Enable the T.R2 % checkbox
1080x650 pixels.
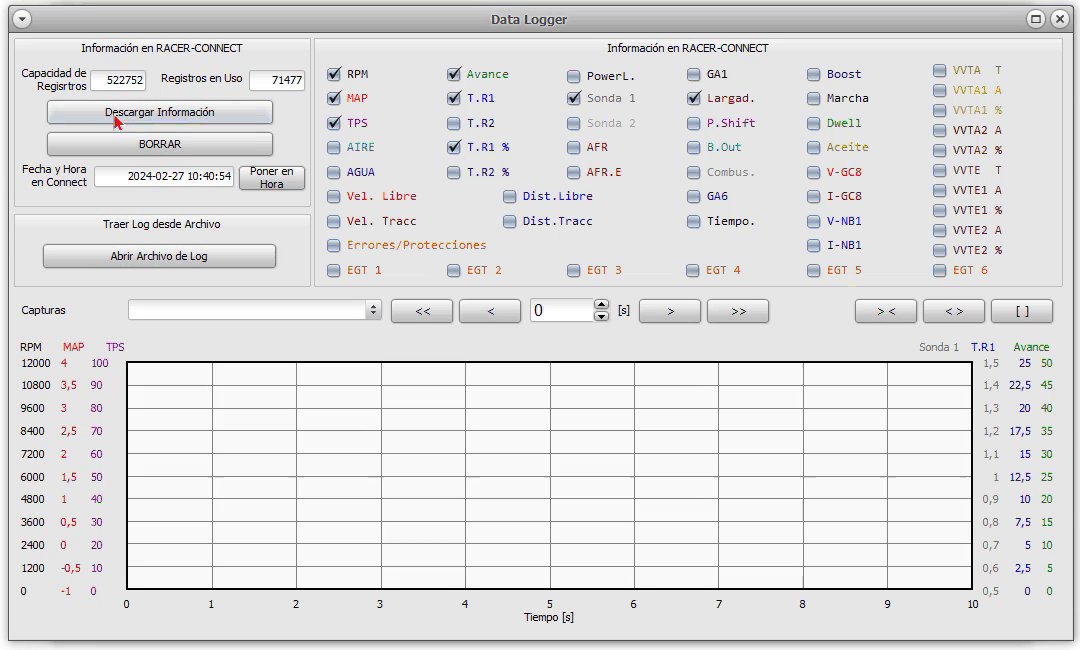tap(454, 172)
